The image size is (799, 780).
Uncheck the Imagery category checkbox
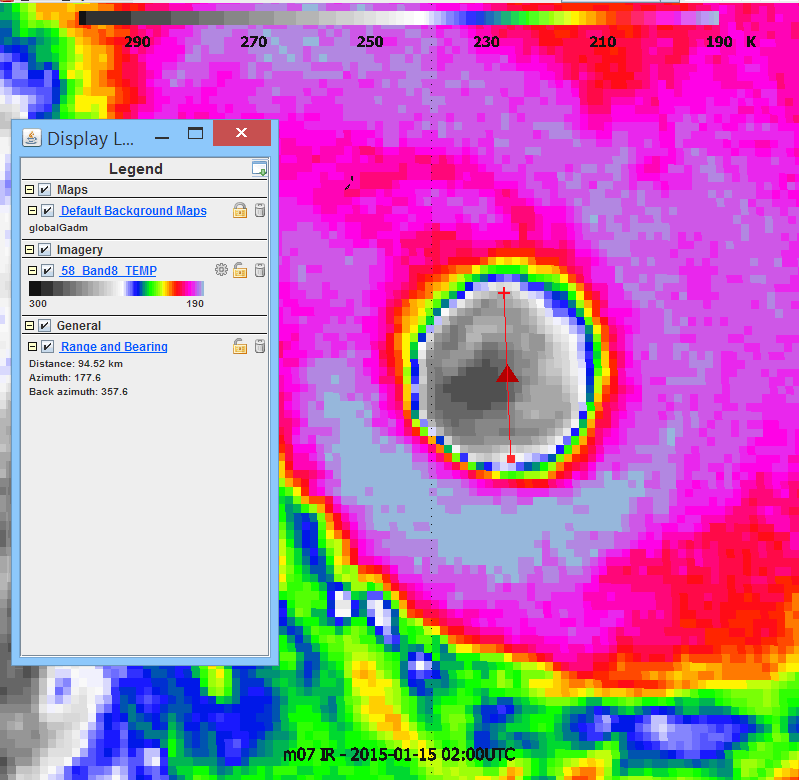click(x=44, y=250)
